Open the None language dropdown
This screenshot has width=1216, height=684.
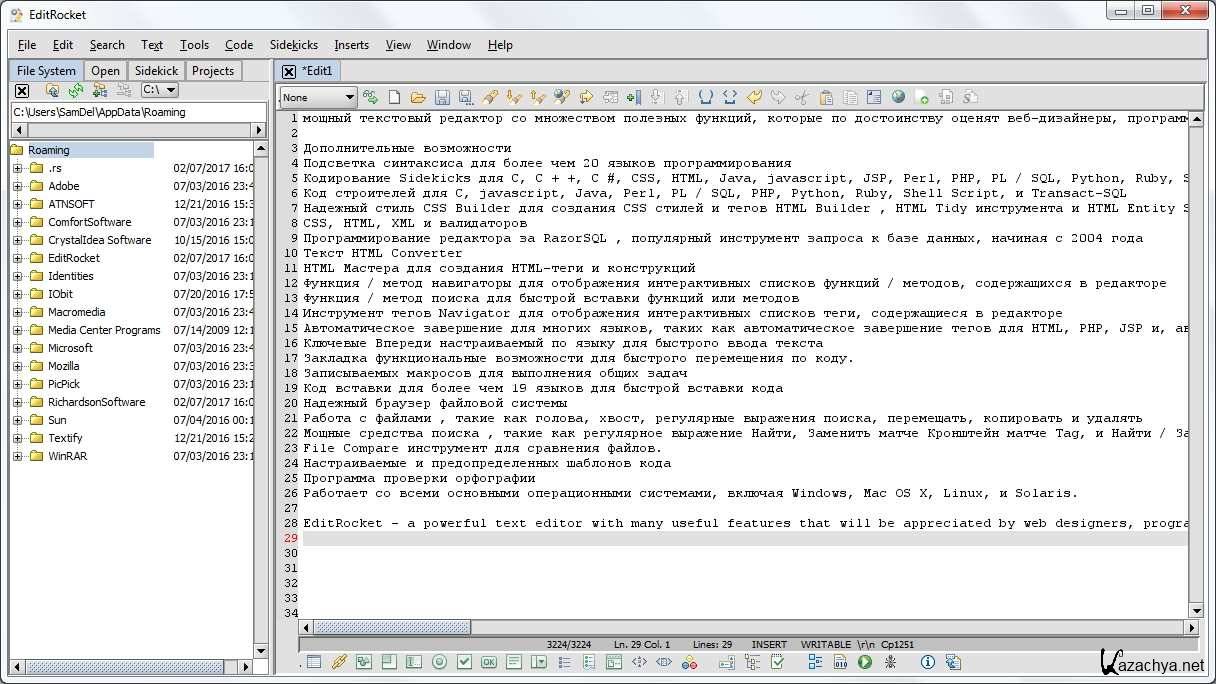pos(318,97)
